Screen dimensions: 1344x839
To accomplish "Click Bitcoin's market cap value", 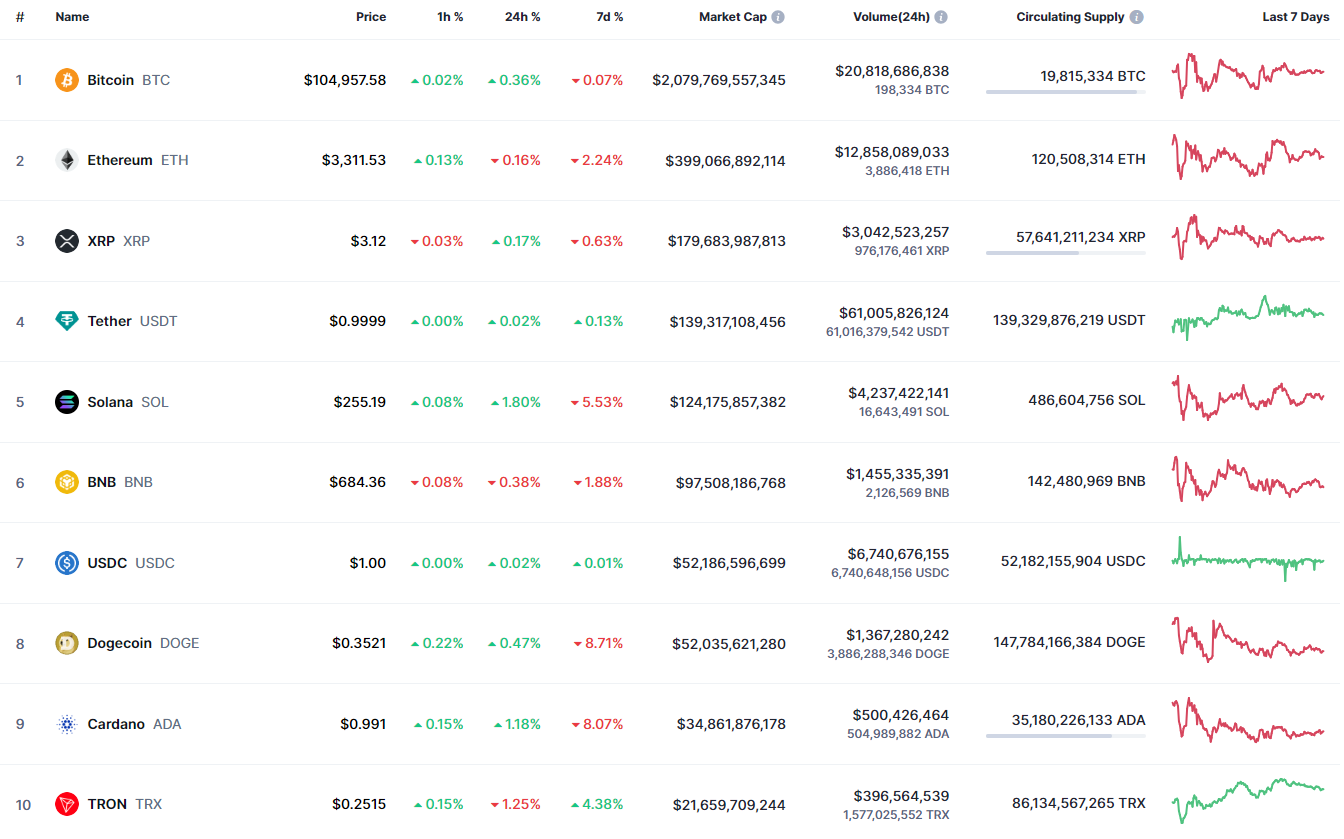I will (719, 80).
